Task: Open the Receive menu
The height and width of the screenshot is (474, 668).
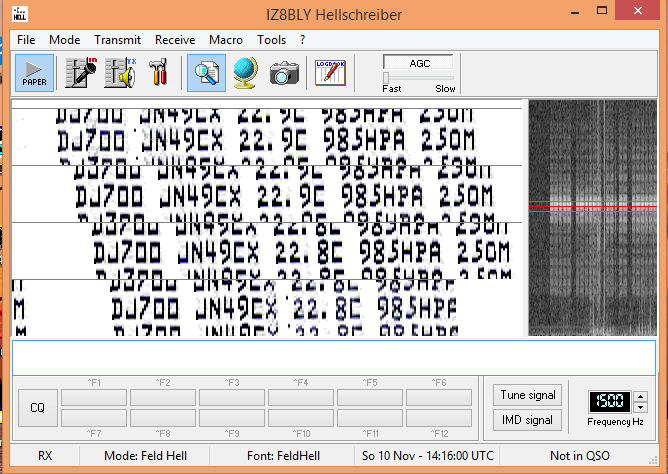Action: [175, 40]
